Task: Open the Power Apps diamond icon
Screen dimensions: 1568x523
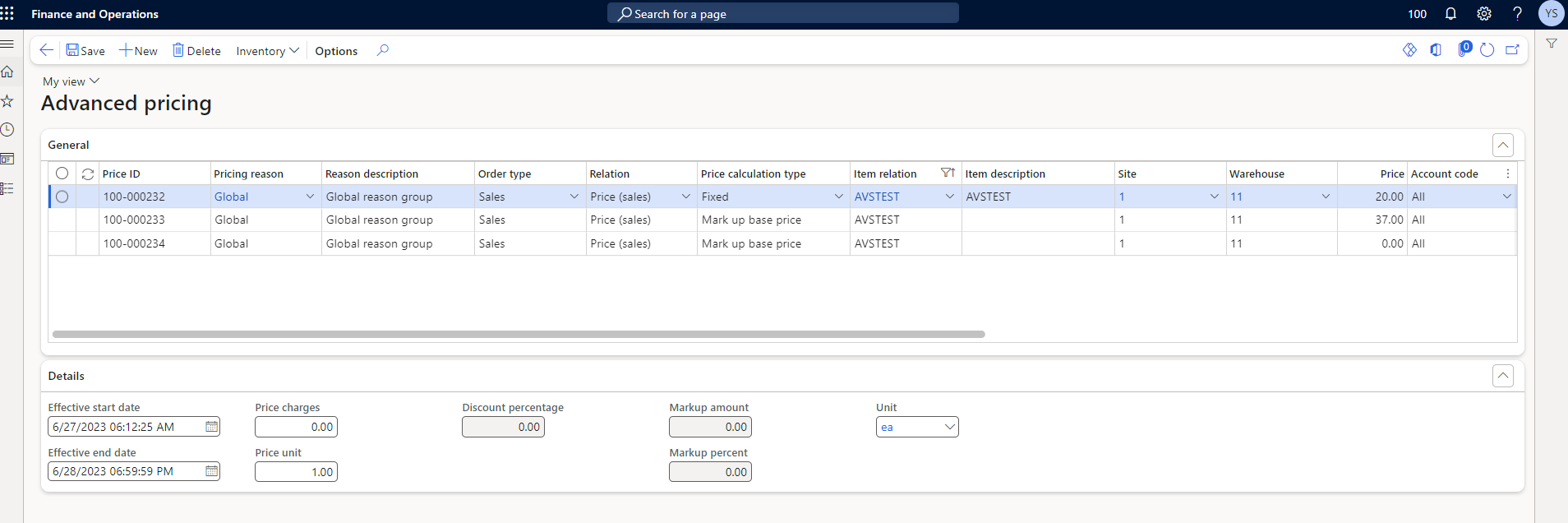Action: pyautogui.click(x=1409, y=50)
